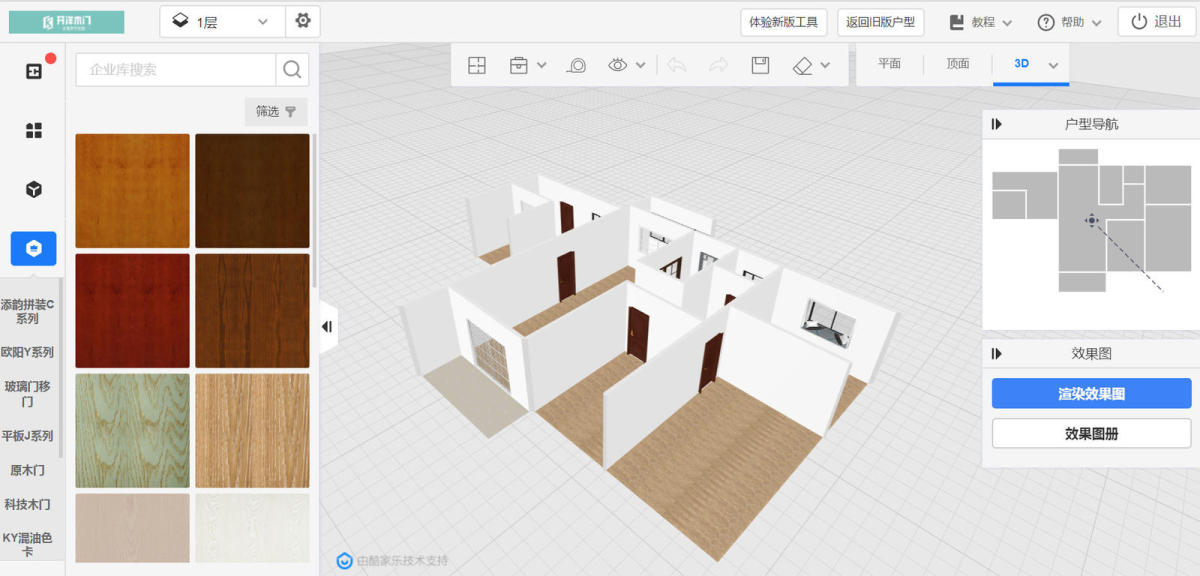
Task: Open the 3D cube model sidebar icon
Action: (x=34, y=189)
